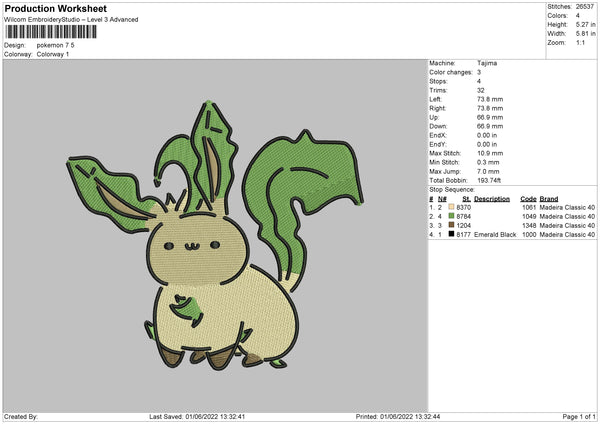600x424 pixels.
Task: Click 'Madeira Classic 40' in the 8370 row
Action: 567,207
